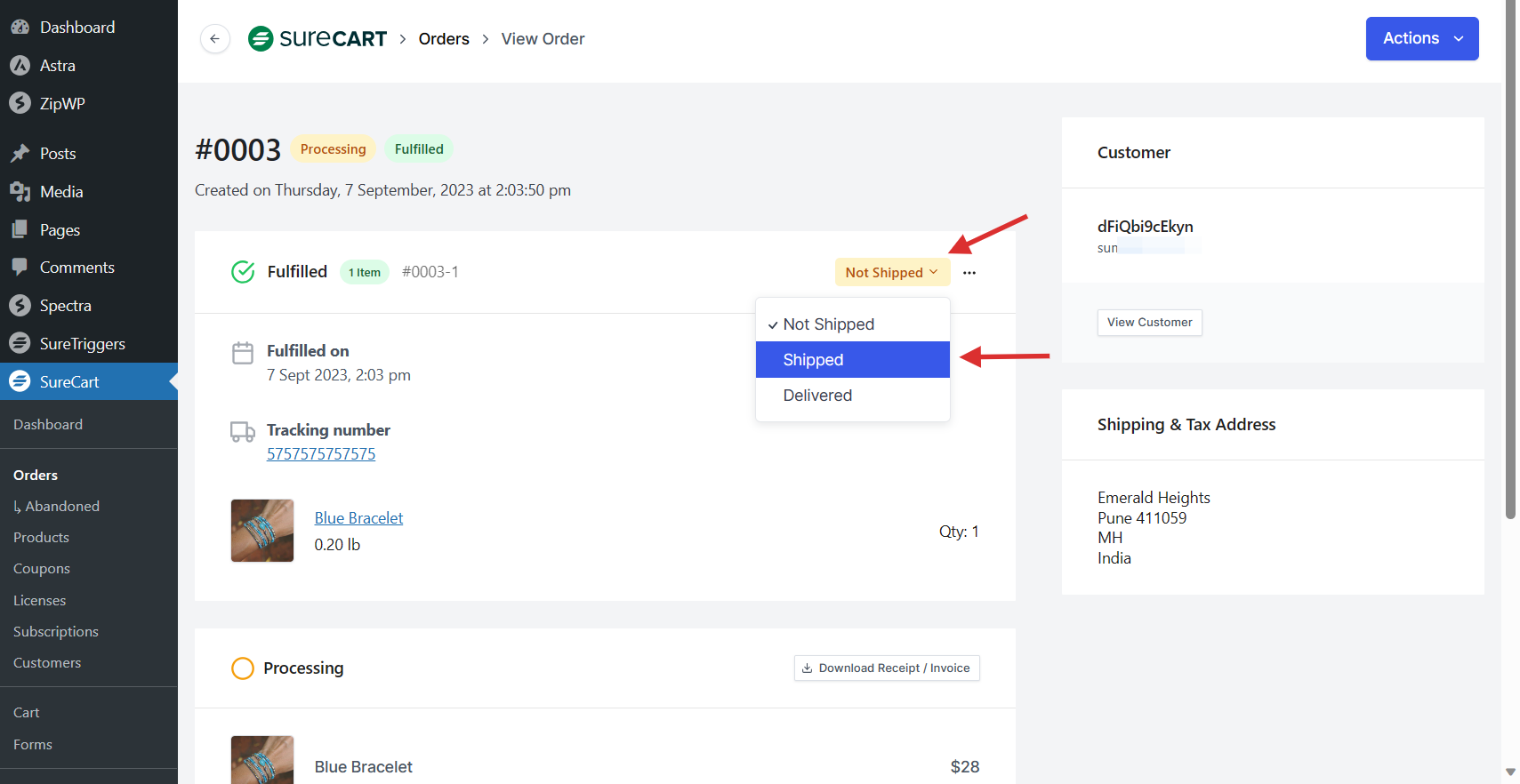Select Delivered shipping status
This screenshot has height=784, width=1520.
(x=817, y=396)
